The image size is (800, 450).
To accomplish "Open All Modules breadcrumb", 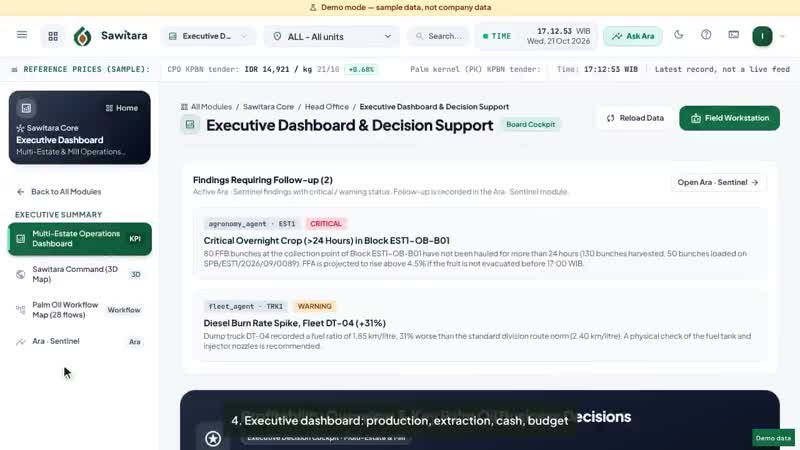I will tap(207, 107).
